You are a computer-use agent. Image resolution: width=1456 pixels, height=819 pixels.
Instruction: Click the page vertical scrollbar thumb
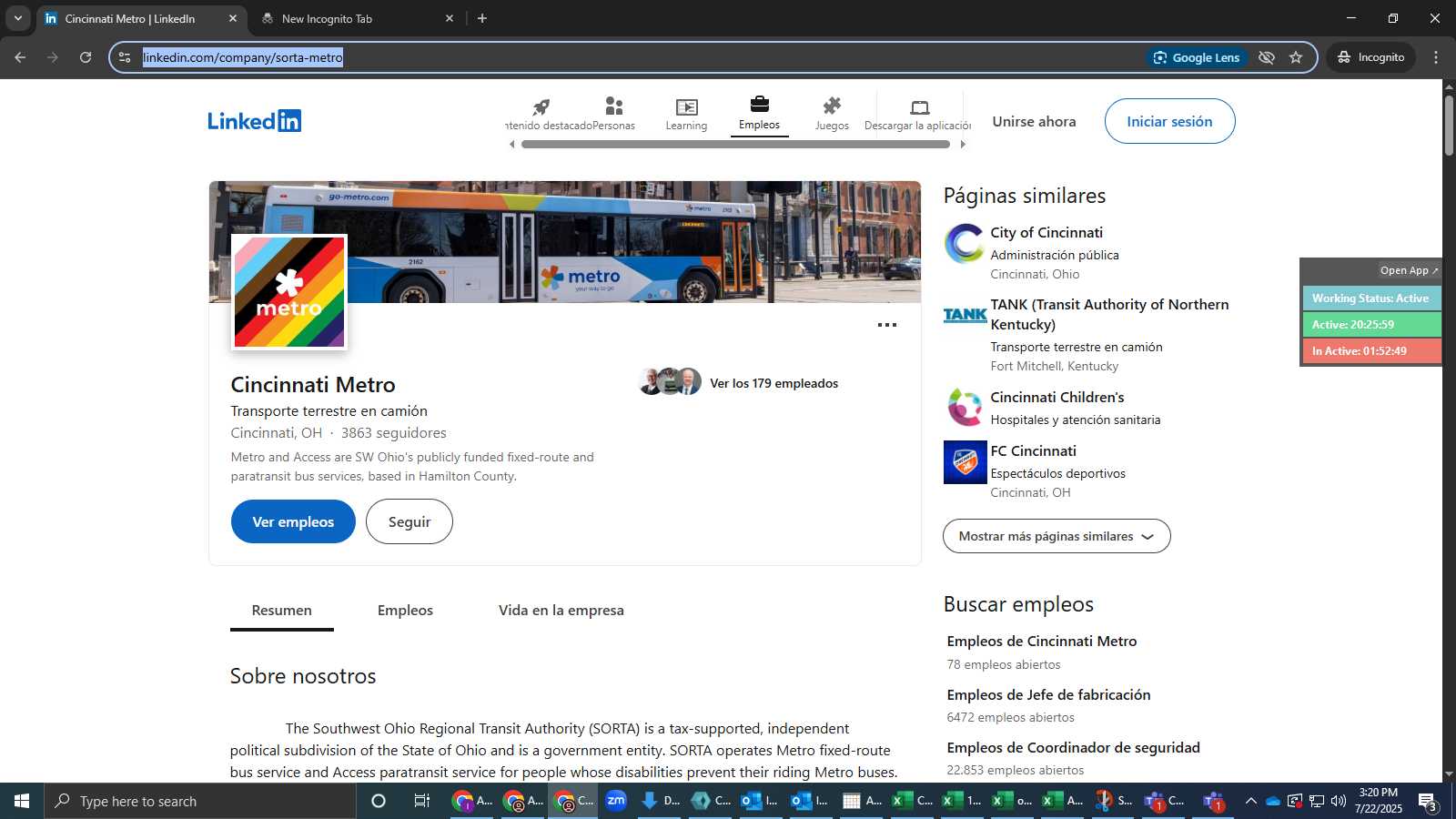point(1449,125)
